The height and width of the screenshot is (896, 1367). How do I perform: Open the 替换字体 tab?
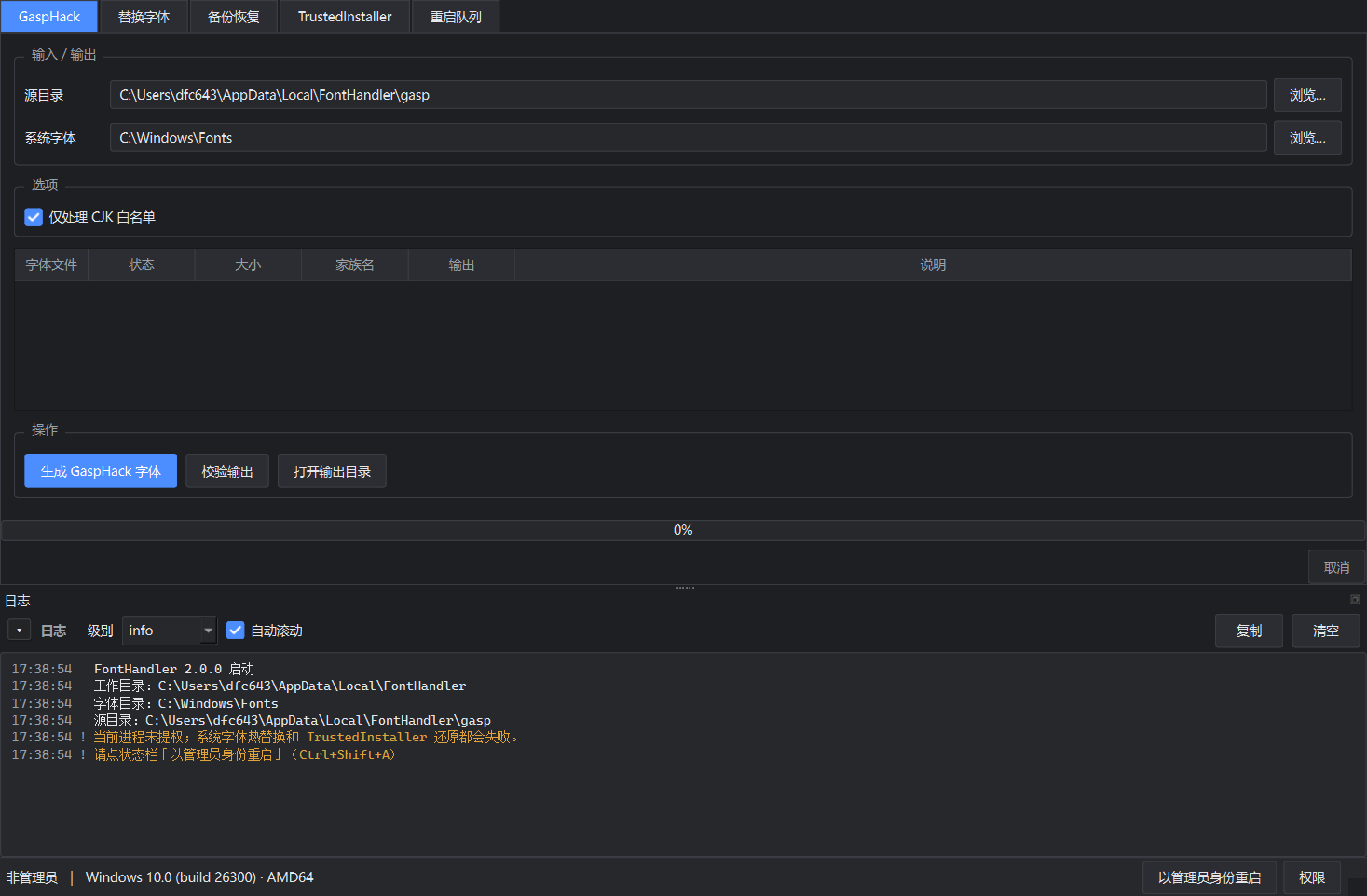[x=144, y=17]
